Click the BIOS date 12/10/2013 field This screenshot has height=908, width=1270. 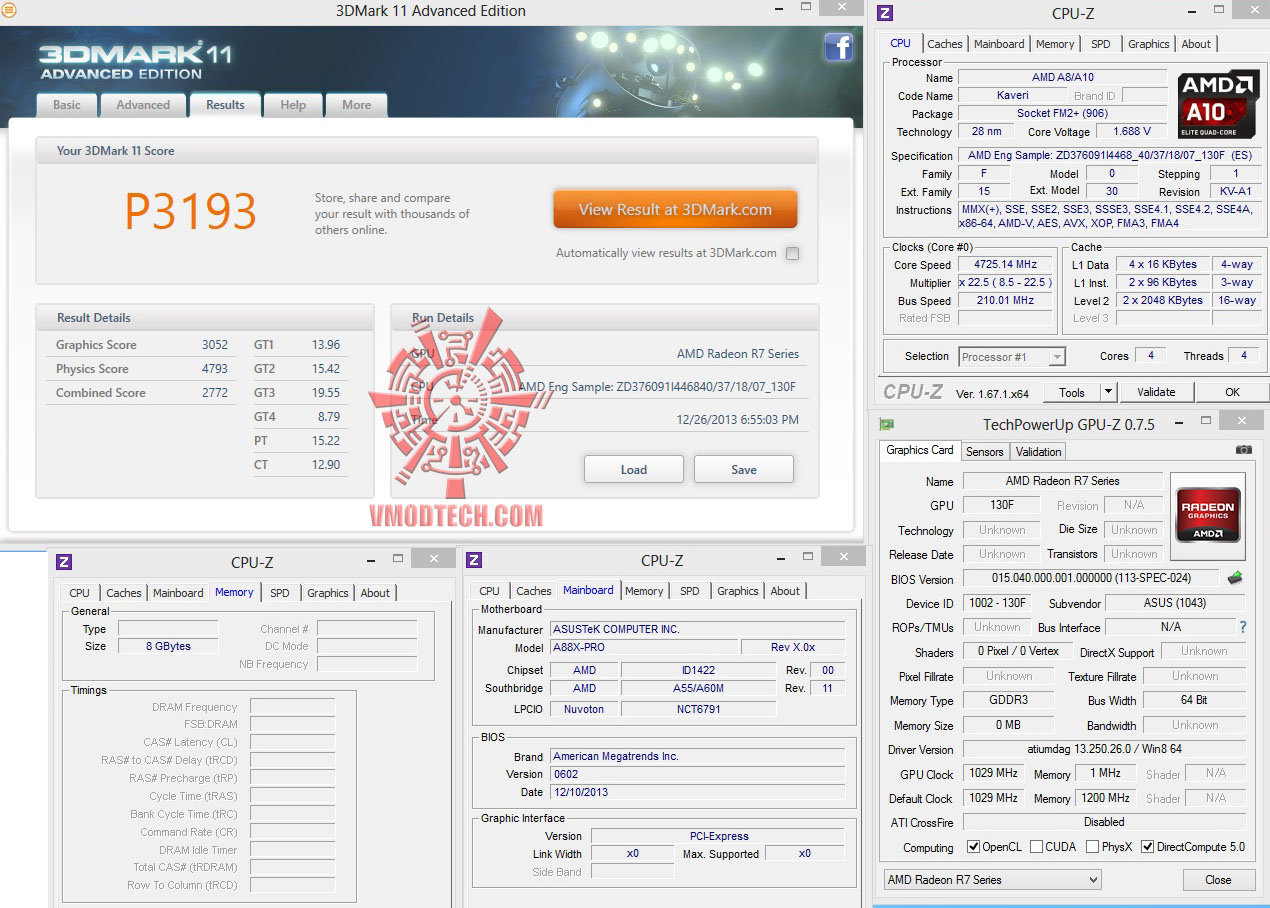point(697,792)
